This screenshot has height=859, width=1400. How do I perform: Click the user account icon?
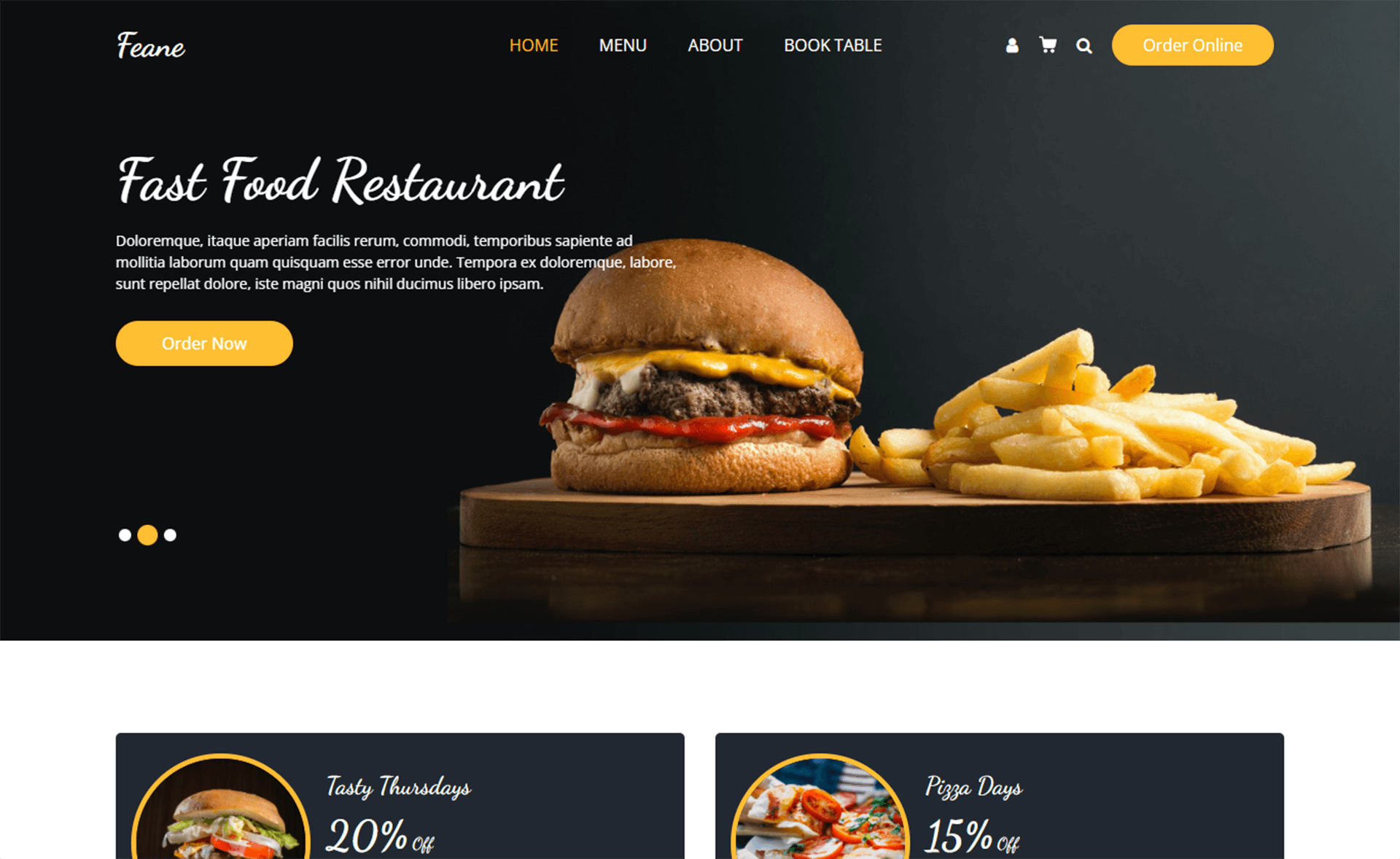coord(1011,44)
